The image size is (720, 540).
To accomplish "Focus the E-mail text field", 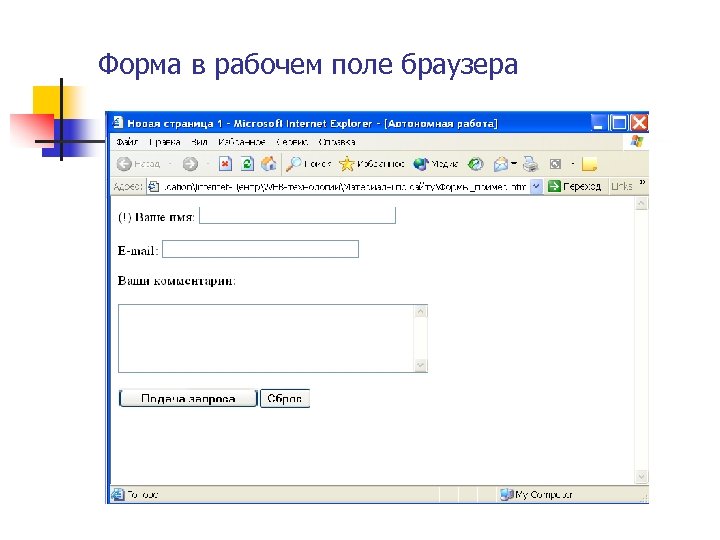I will click(260, 249).
